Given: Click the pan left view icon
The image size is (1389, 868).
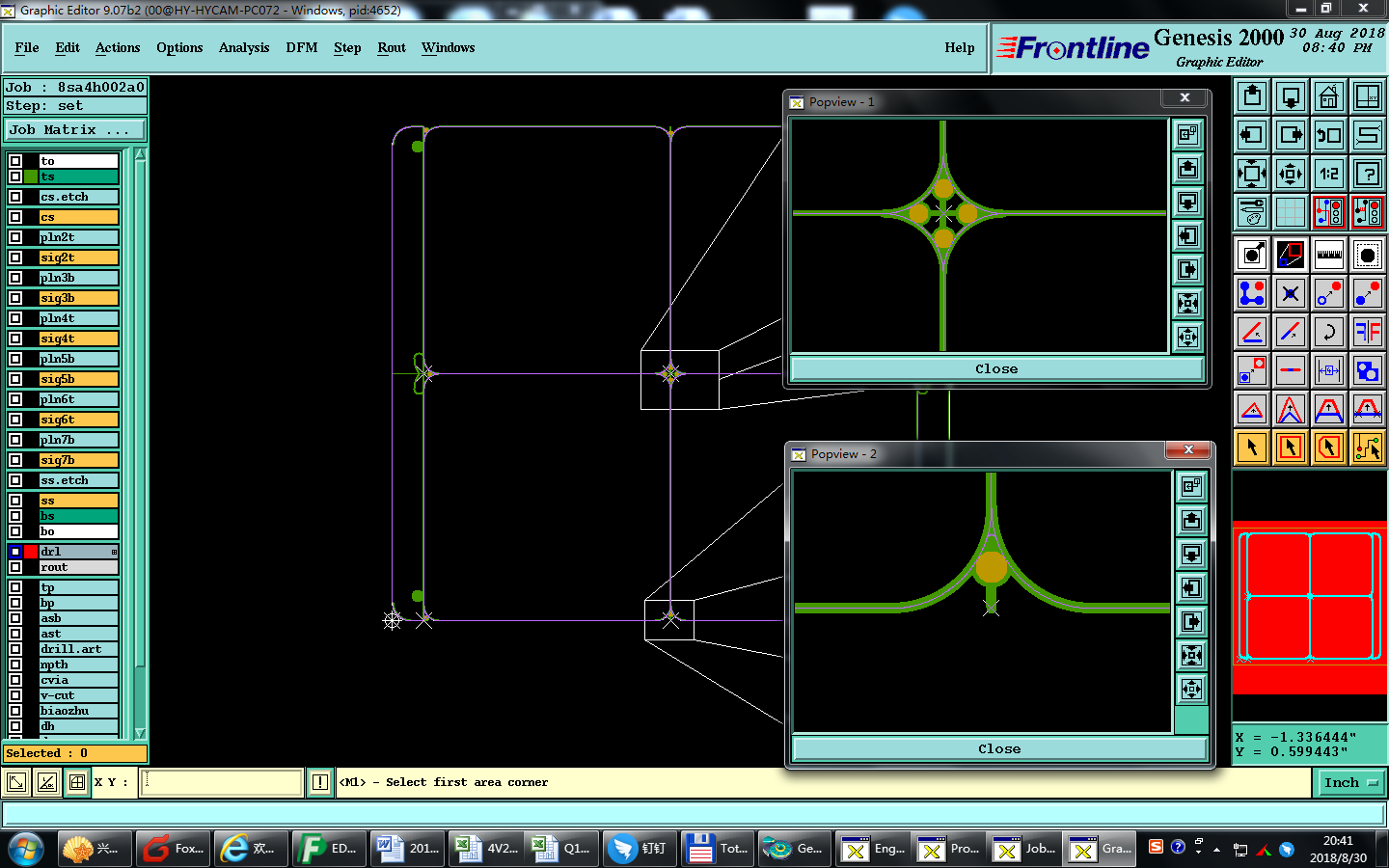Looking at the screenshot, I should coord(1252,135).
